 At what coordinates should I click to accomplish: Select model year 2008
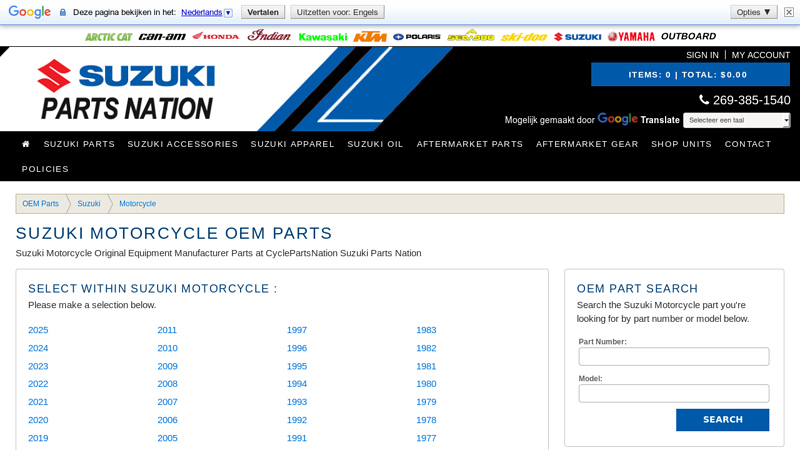(x=167, y=384)
